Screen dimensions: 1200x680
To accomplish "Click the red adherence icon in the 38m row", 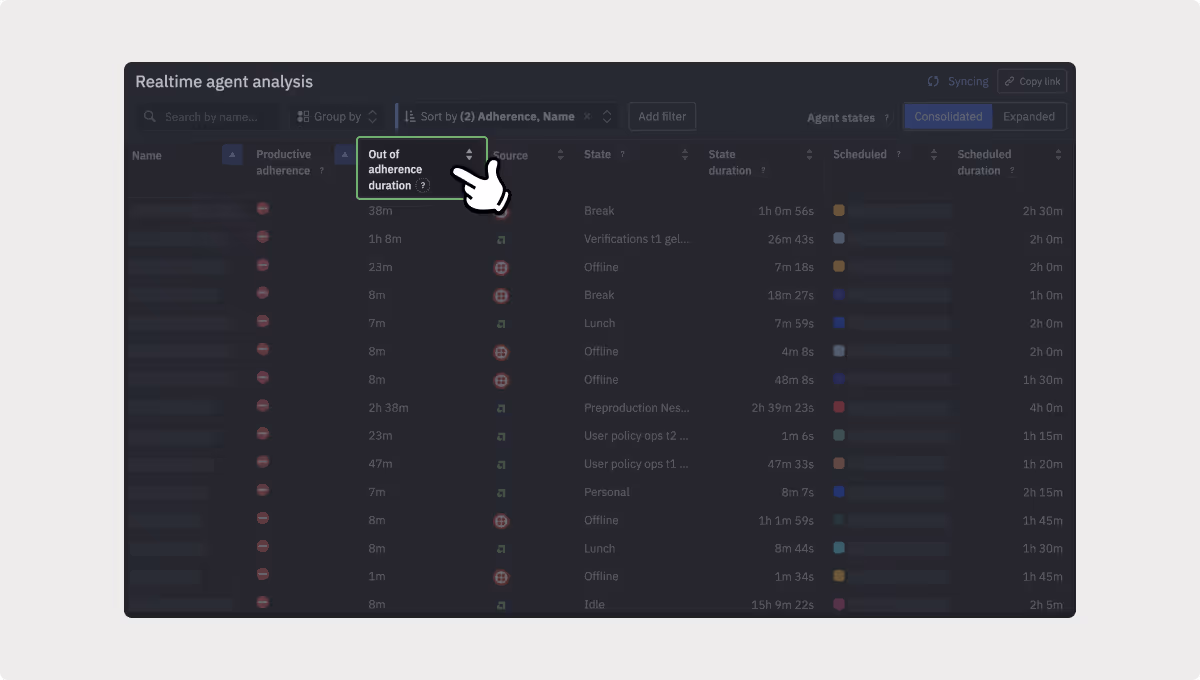I will pyautogui.click(x=262, y=209).
